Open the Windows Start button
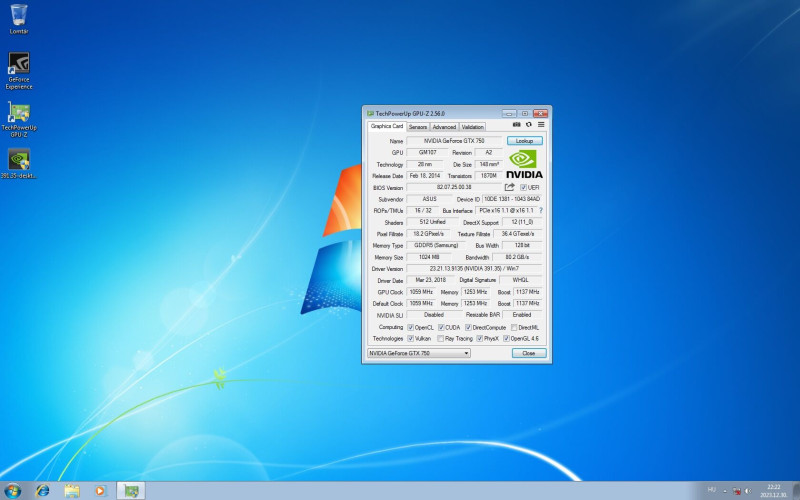 point(12,491)
